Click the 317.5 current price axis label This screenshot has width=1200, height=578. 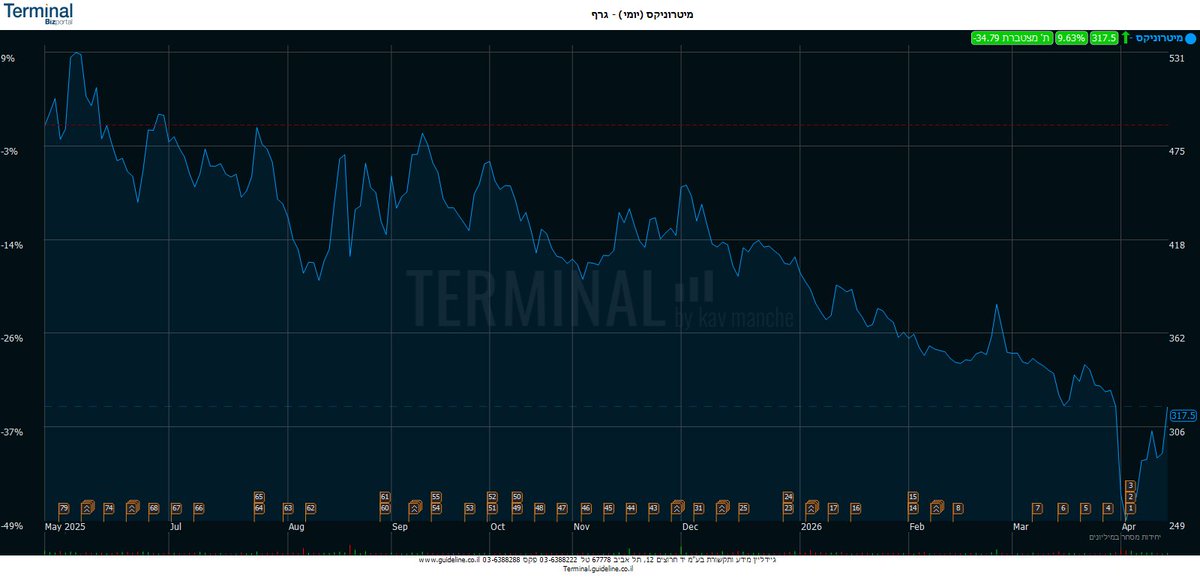(x=1183, y=415)
